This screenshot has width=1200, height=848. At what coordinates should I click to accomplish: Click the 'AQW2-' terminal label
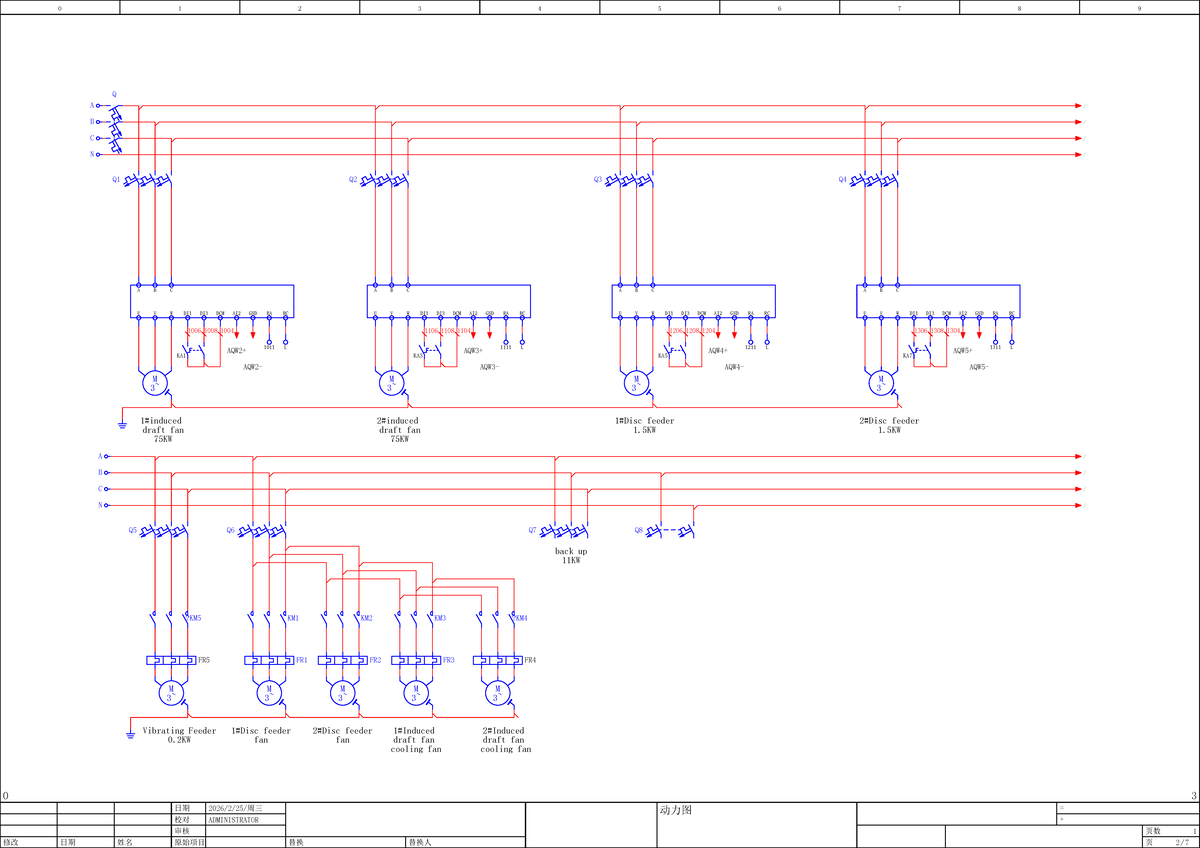tap(253, 367)
